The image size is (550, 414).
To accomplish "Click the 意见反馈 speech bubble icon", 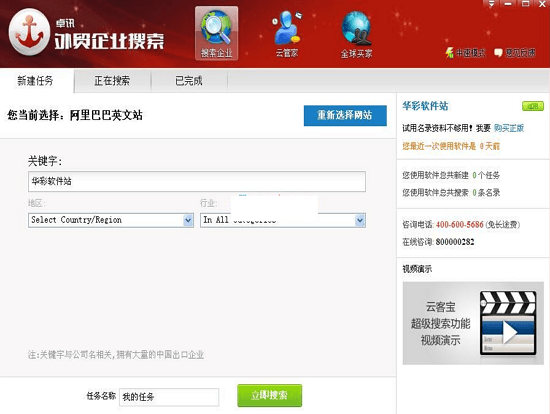I will pyautogui.click(x=498, y=53).
